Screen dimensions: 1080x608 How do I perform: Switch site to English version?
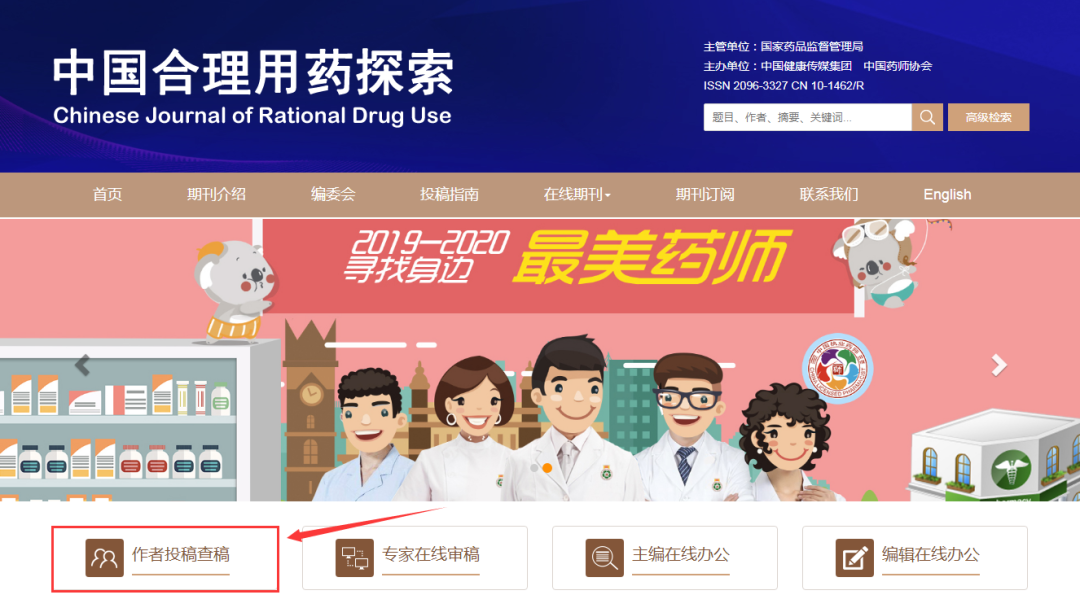pos(947,194)
